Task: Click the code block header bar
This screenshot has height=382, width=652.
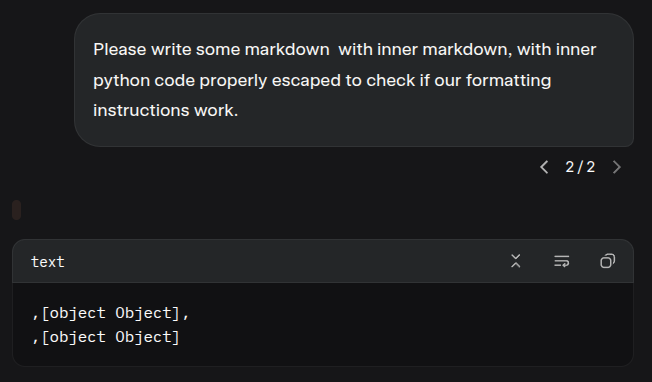Action: pos(323,261)
